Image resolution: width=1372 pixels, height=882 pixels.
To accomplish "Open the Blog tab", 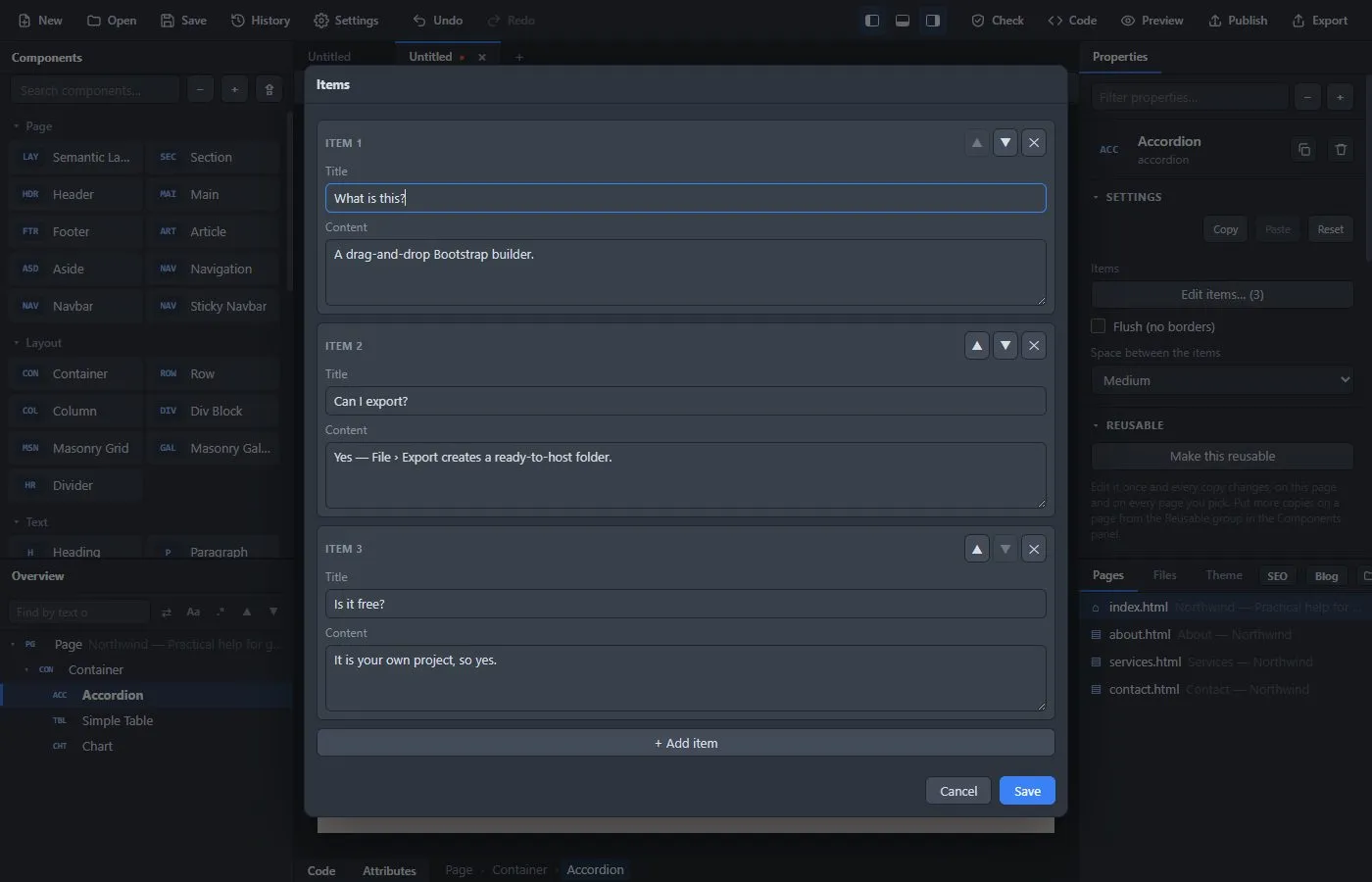I will pyautogui.click(x=1326, y=576).
